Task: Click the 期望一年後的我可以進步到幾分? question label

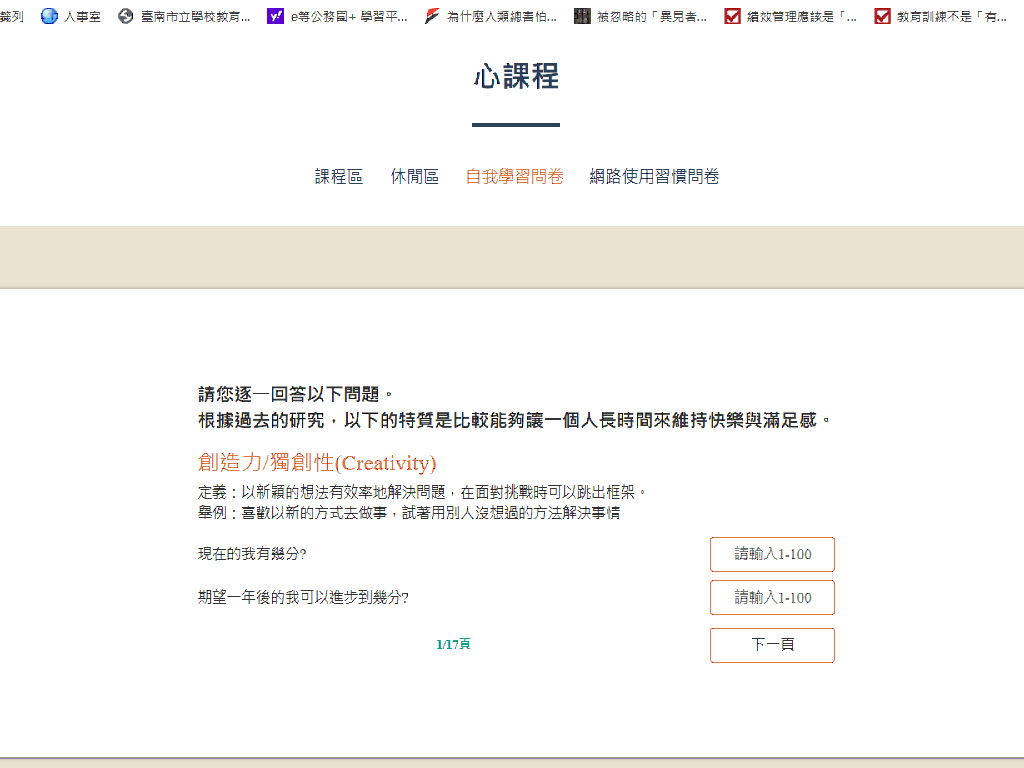Action: coord(303,598)
